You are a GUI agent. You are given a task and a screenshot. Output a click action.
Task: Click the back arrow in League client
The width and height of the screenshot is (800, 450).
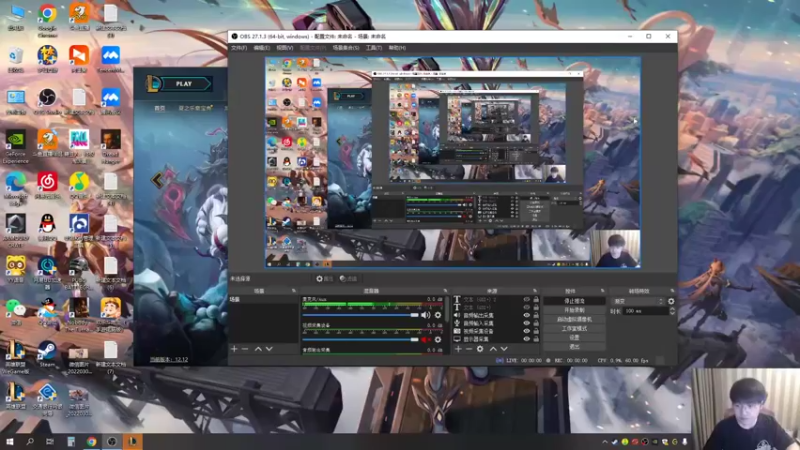tap(157, 179)
